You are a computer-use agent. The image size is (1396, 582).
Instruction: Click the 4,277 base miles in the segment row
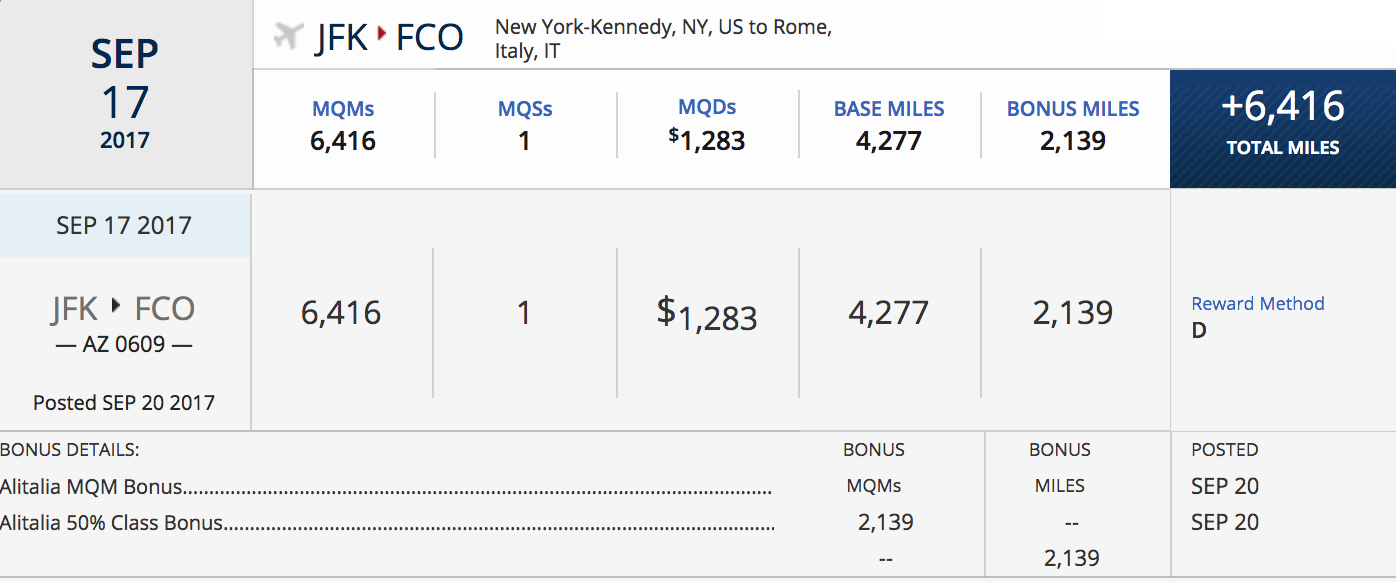pyautogui.click(x=889, y=313)
